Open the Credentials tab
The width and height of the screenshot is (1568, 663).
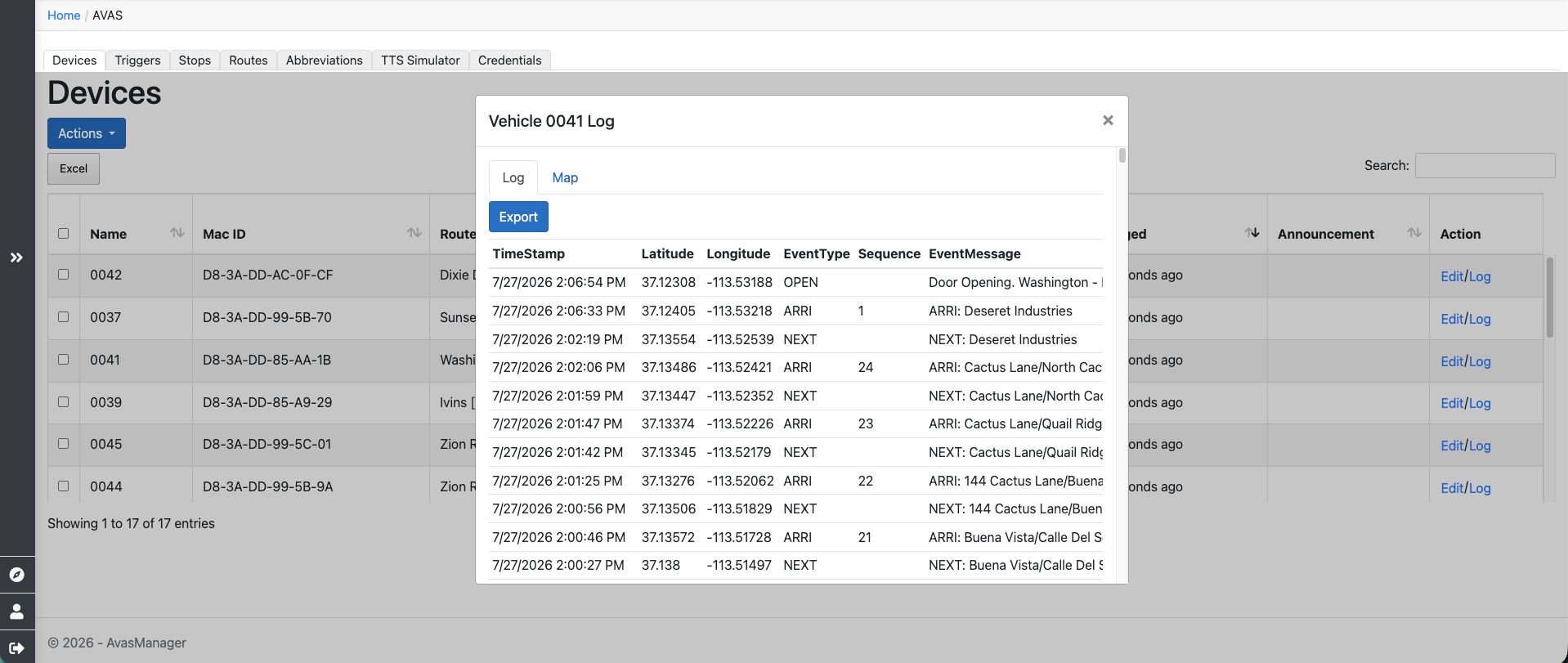point(510,60)
